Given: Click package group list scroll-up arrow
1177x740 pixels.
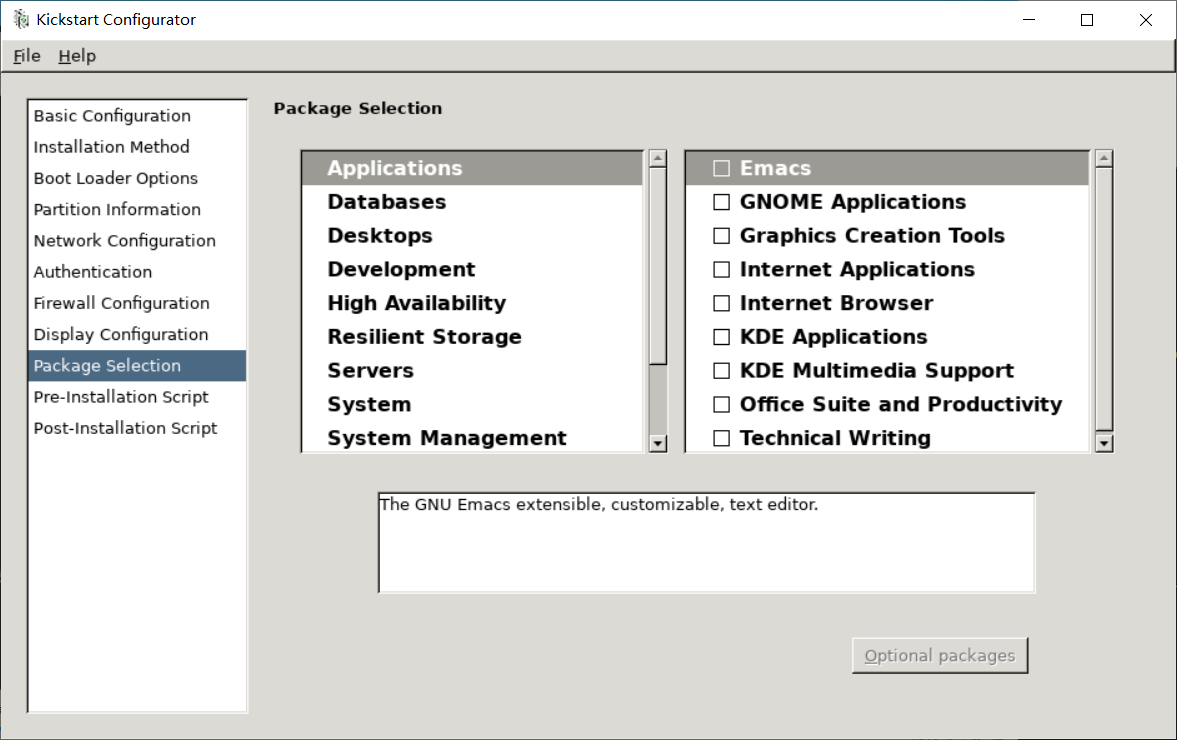Looking at the screenshot, I should [x=1103, y=158].
